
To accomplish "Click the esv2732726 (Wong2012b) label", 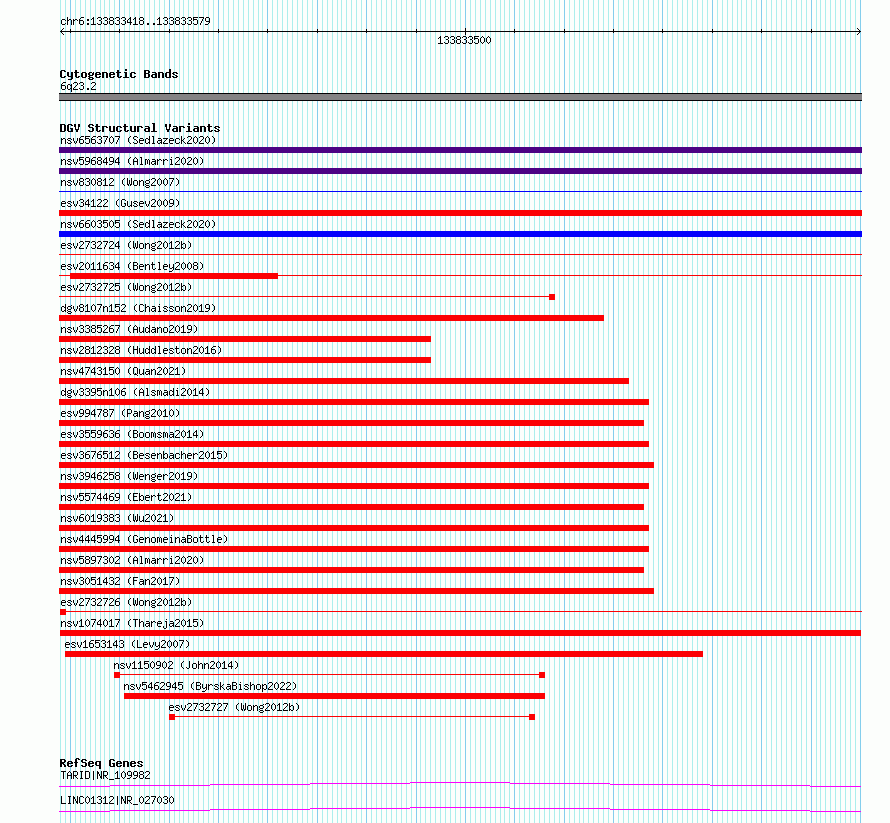I will pyautogui.click(x=126, y=602).
